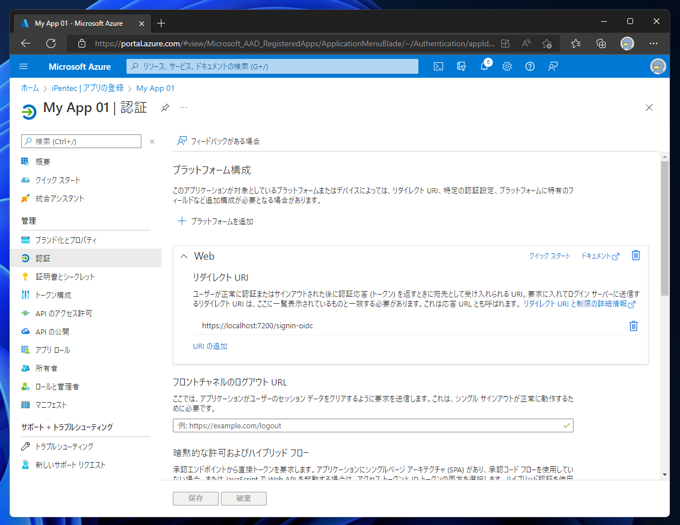Open the read aloud icon in address bar

click(526, 43)
